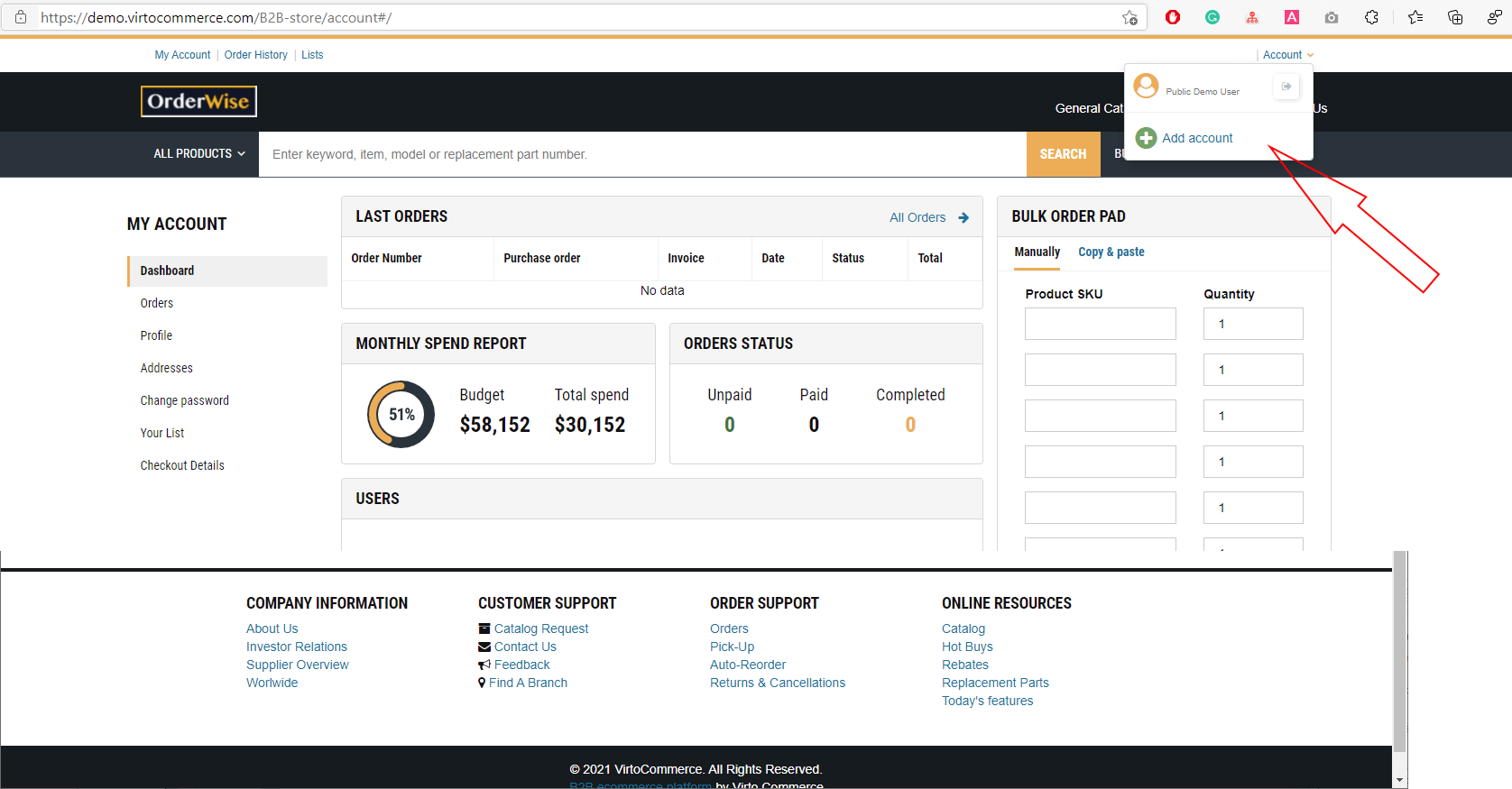Open Orders in My Account sidebar
Screen dimensions: 1512x789
(x=157, y=303)
